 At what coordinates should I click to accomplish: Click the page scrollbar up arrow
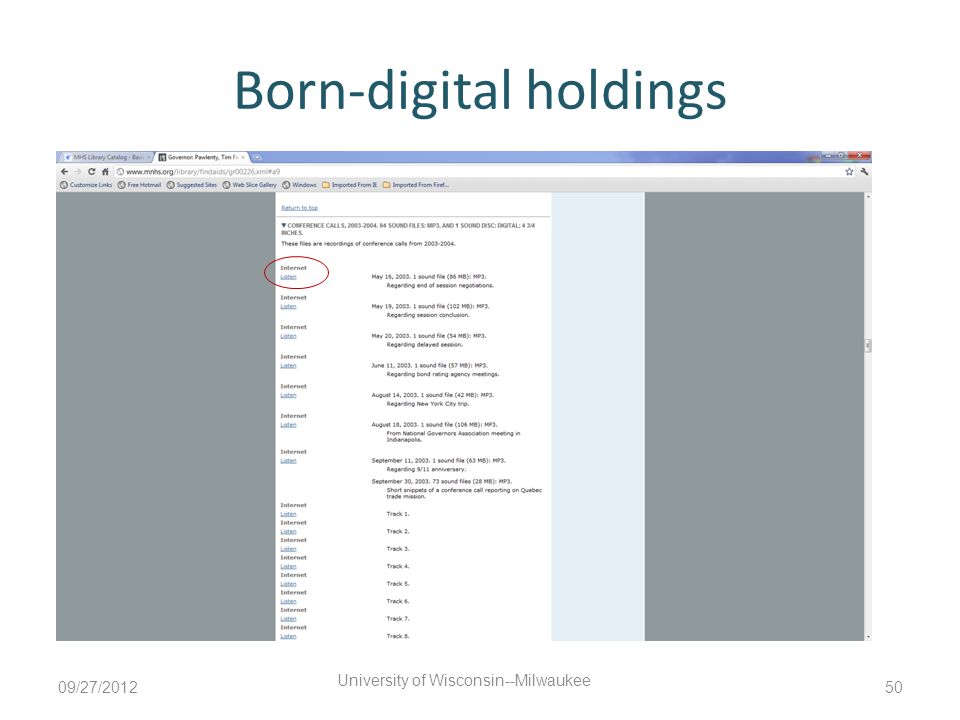point(868,197)
